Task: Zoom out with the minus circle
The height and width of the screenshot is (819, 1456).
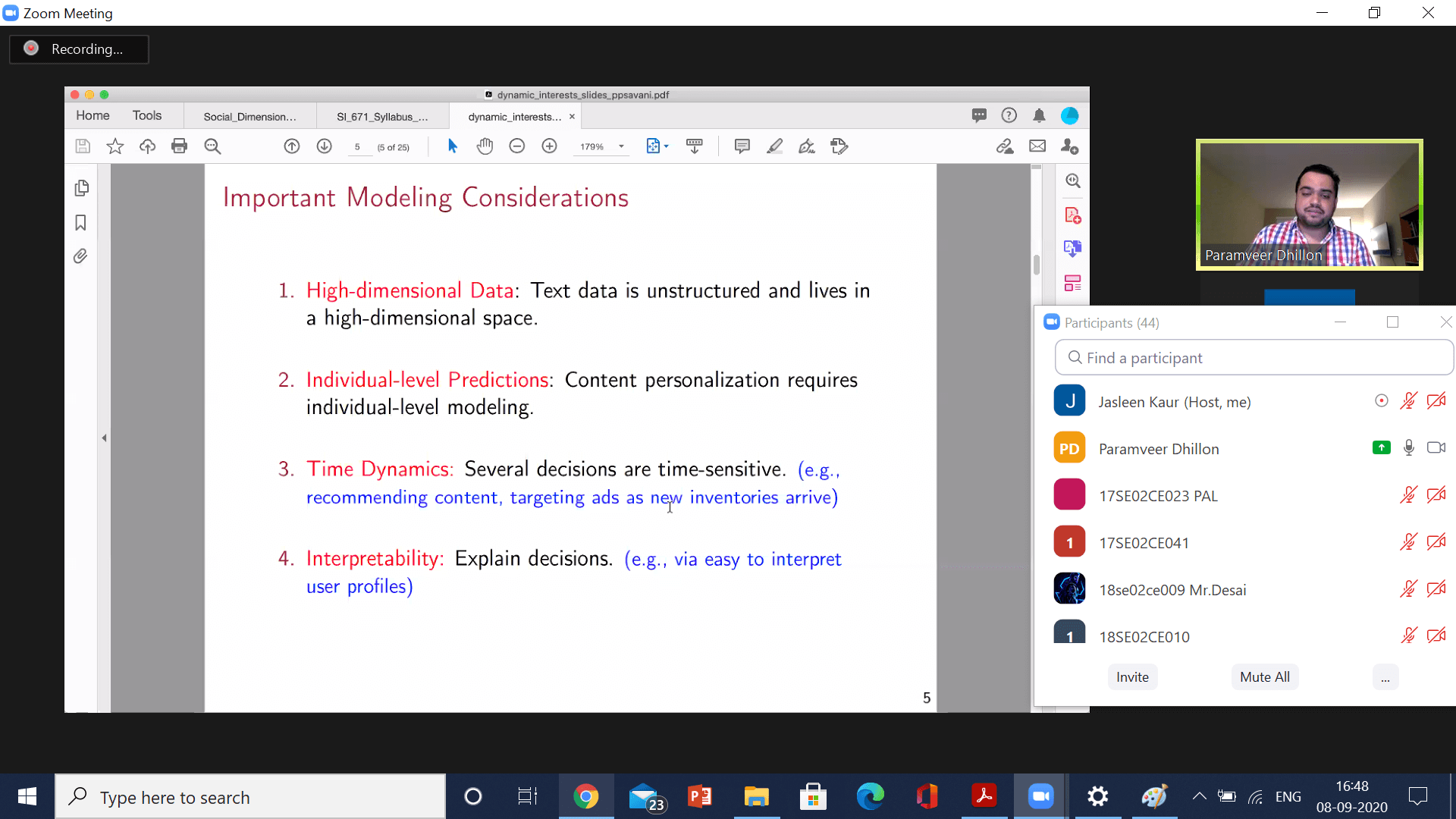Action: click(x=517, y=146)
